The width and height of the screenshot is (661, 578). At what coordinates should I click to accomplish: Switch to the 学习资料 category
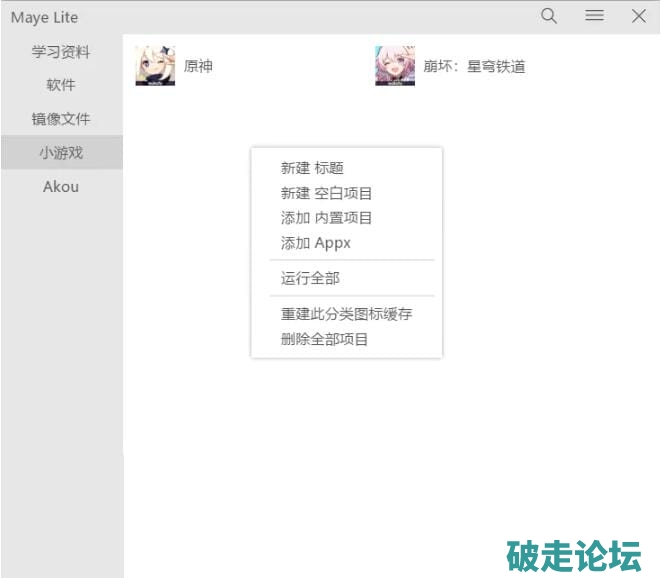click(x=61, y=51)
